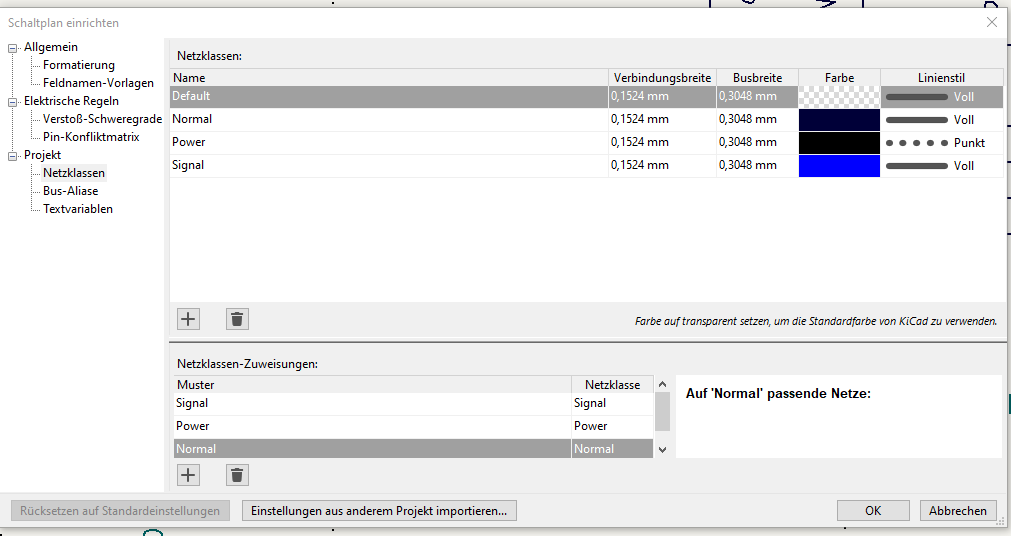Cancel dialog with Abbrechen button
This screenshot has width=1011, height=536.
point(957,511)
